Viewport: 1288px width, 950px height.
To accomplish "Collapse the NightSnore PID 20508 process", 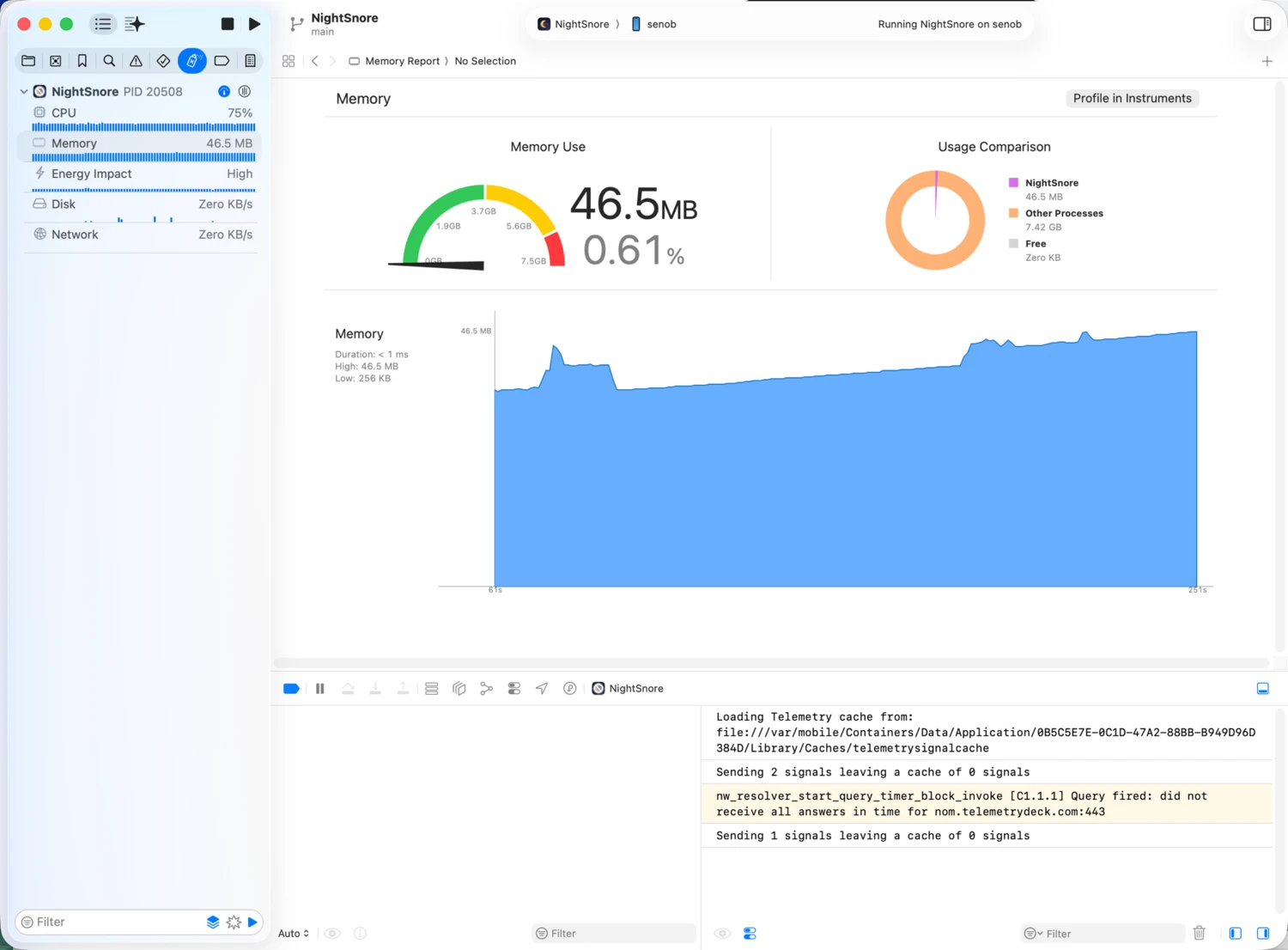I will click(x=23, y=91).
